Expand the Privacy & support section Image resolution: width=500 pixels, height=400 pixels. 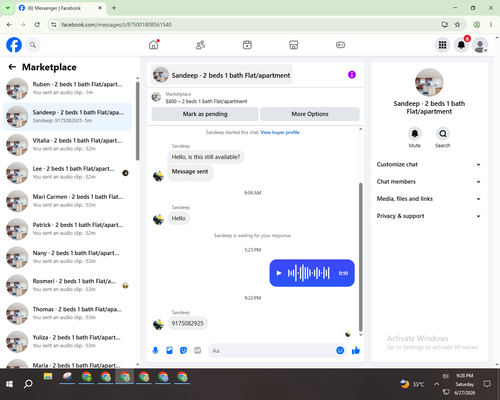[429, 216]
